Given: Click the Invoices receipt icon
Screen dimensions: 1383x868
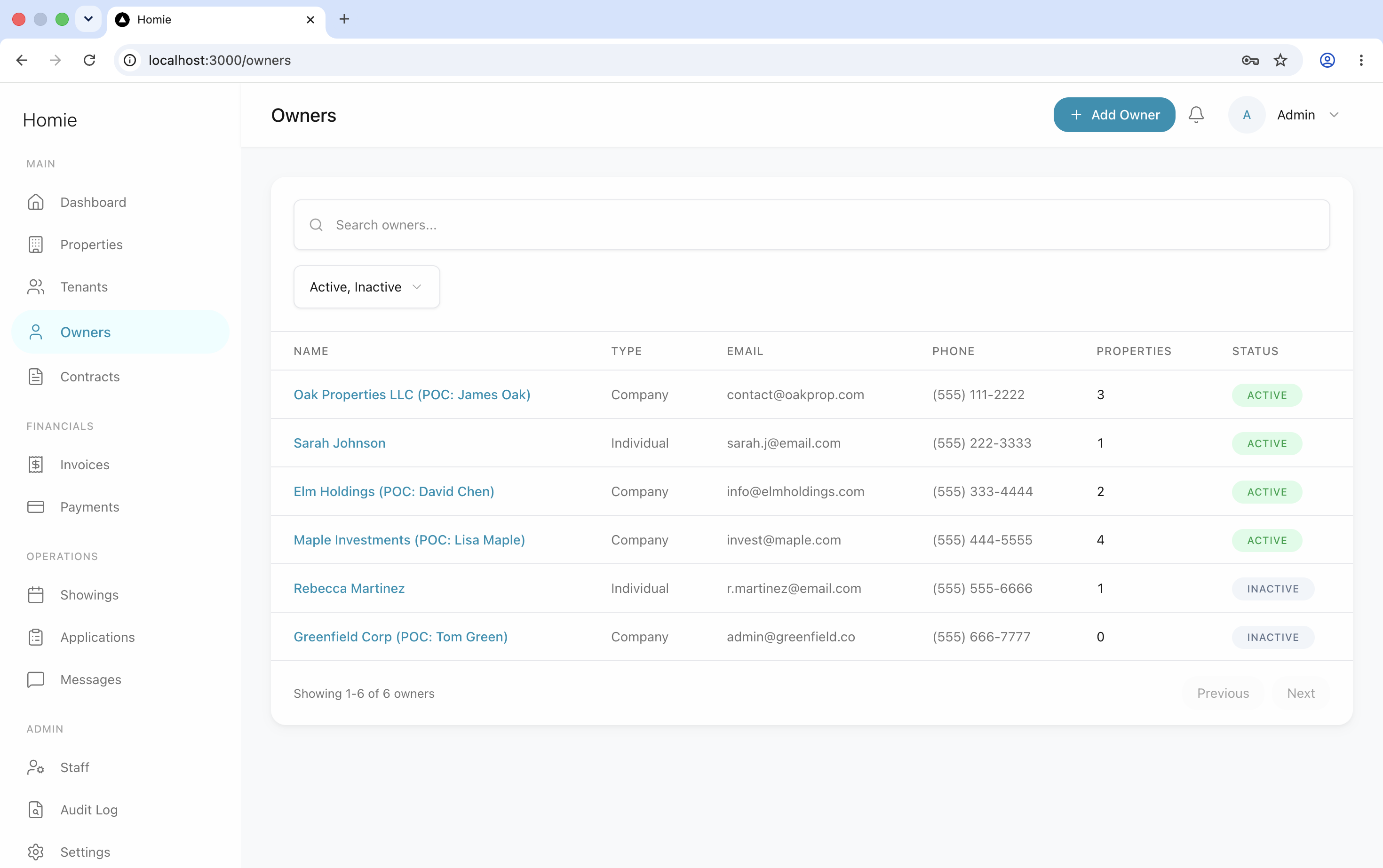Looking at the screenshot, I should [x=36, y=465].
